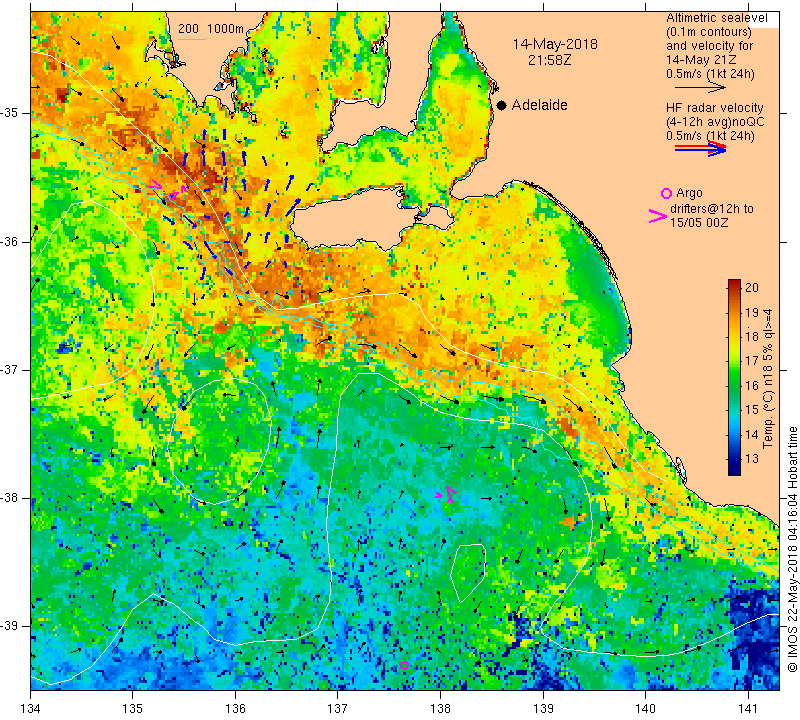Screen dimensions: 800x720
Task: Click the magenta Argo circle in legend
Action: [x=666, y=193]
